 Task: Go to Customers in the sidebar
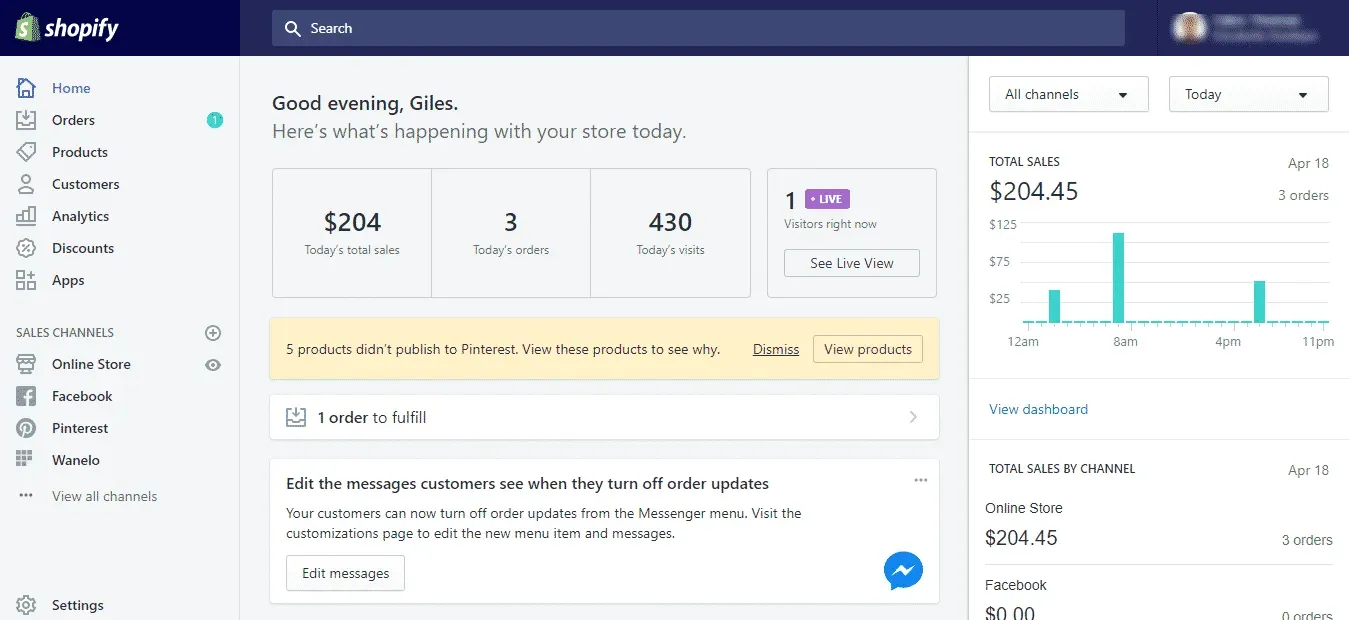coord(85,184)
